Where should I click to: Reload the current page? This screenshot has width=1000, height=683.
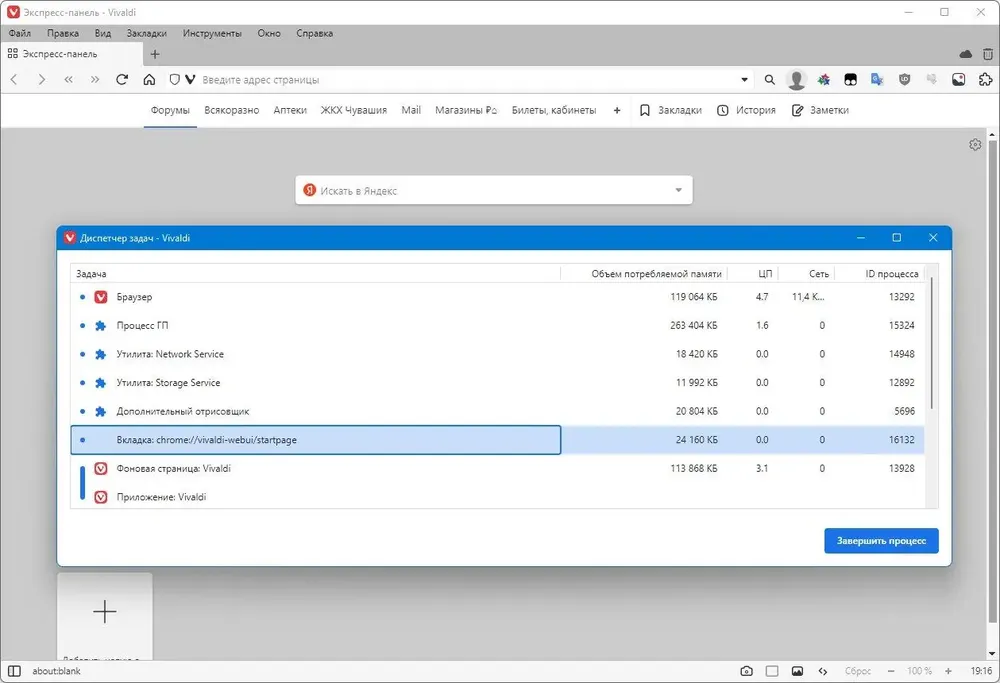(122, 80)
